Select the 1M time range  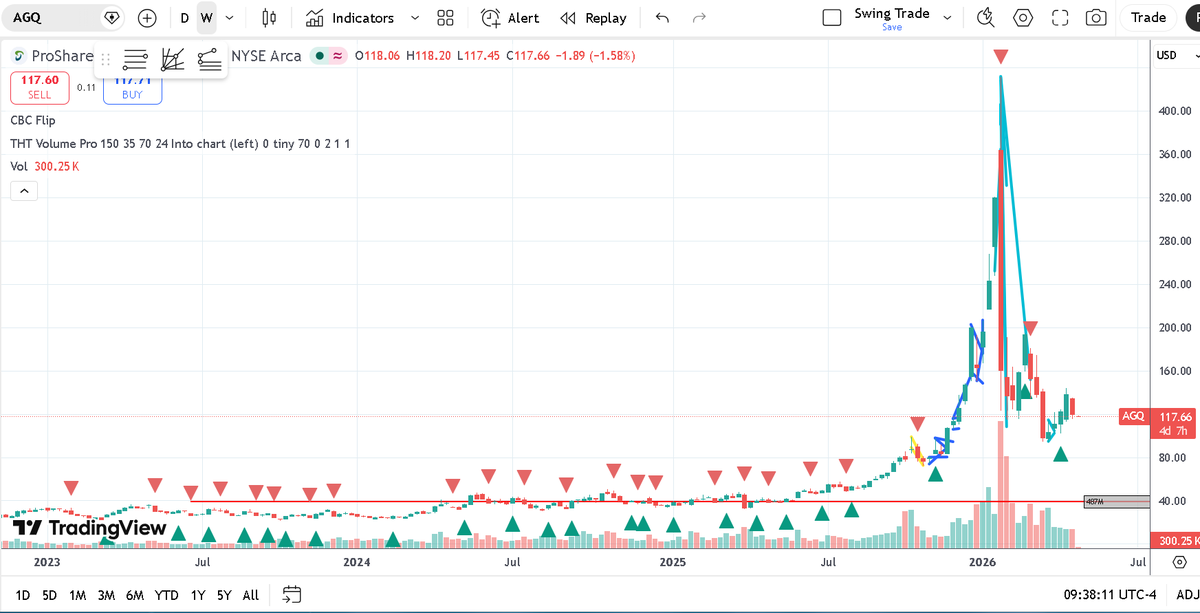tap(77, 595)
